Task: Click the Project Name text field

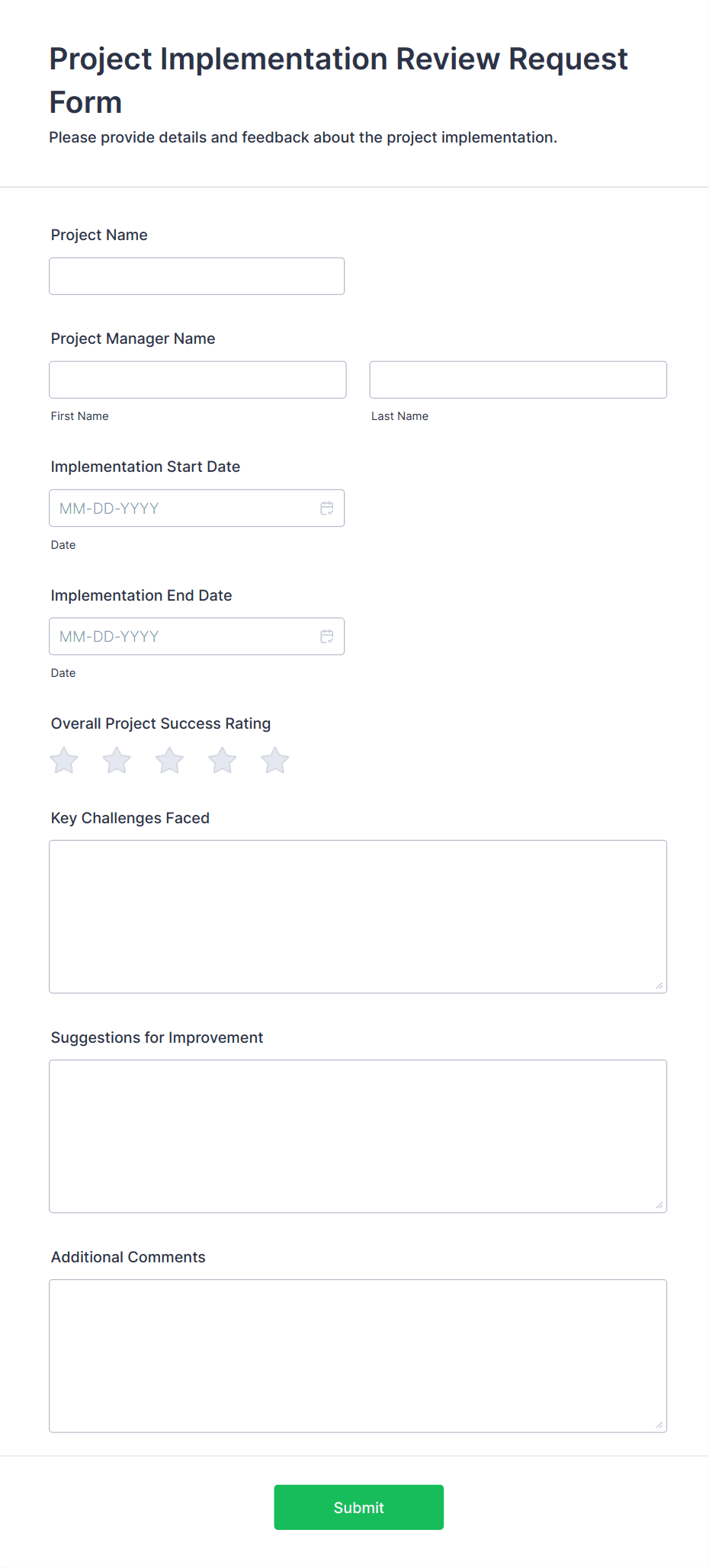Action: [197, 276]
